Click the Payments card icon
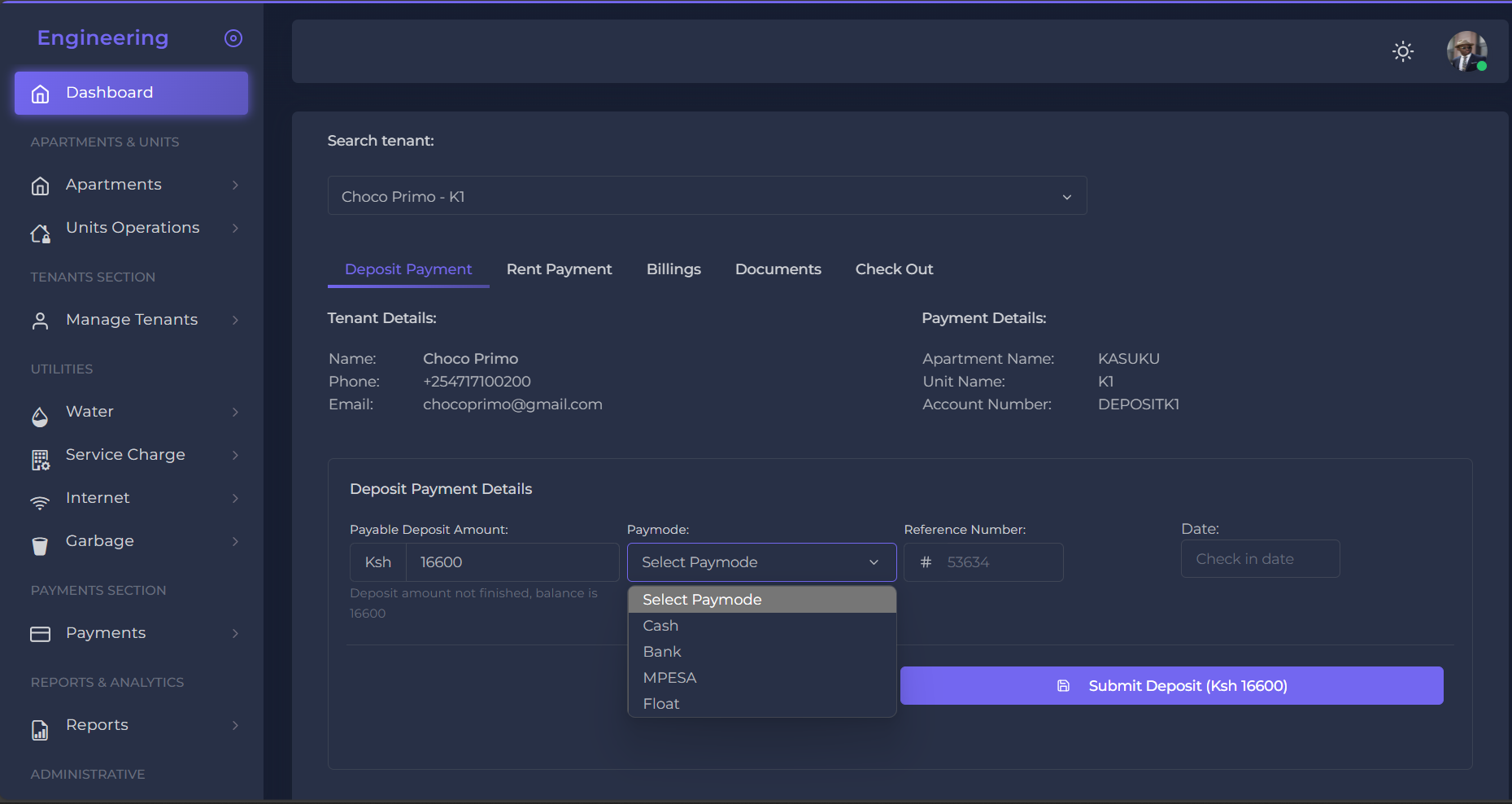 coord(40,634)
